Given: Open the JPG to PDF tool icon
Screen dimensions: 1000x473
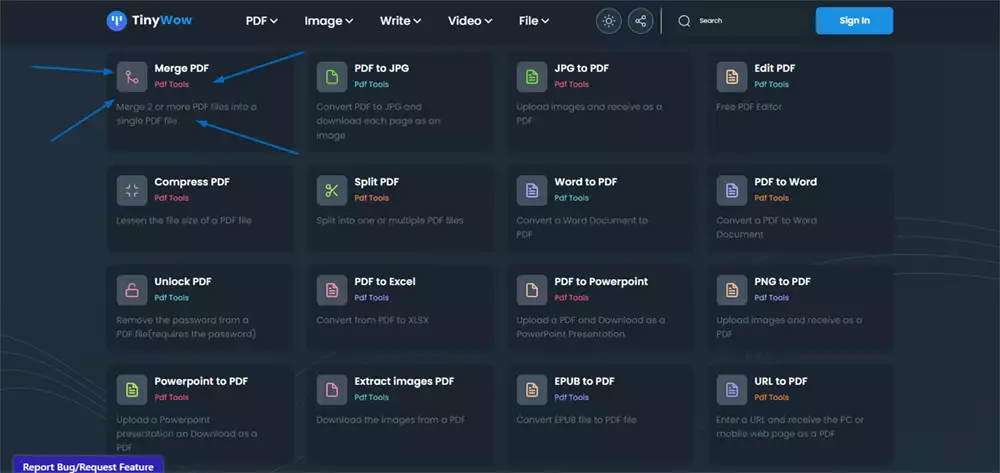Looking at the screenshot, I should click(x=532, y=77).
